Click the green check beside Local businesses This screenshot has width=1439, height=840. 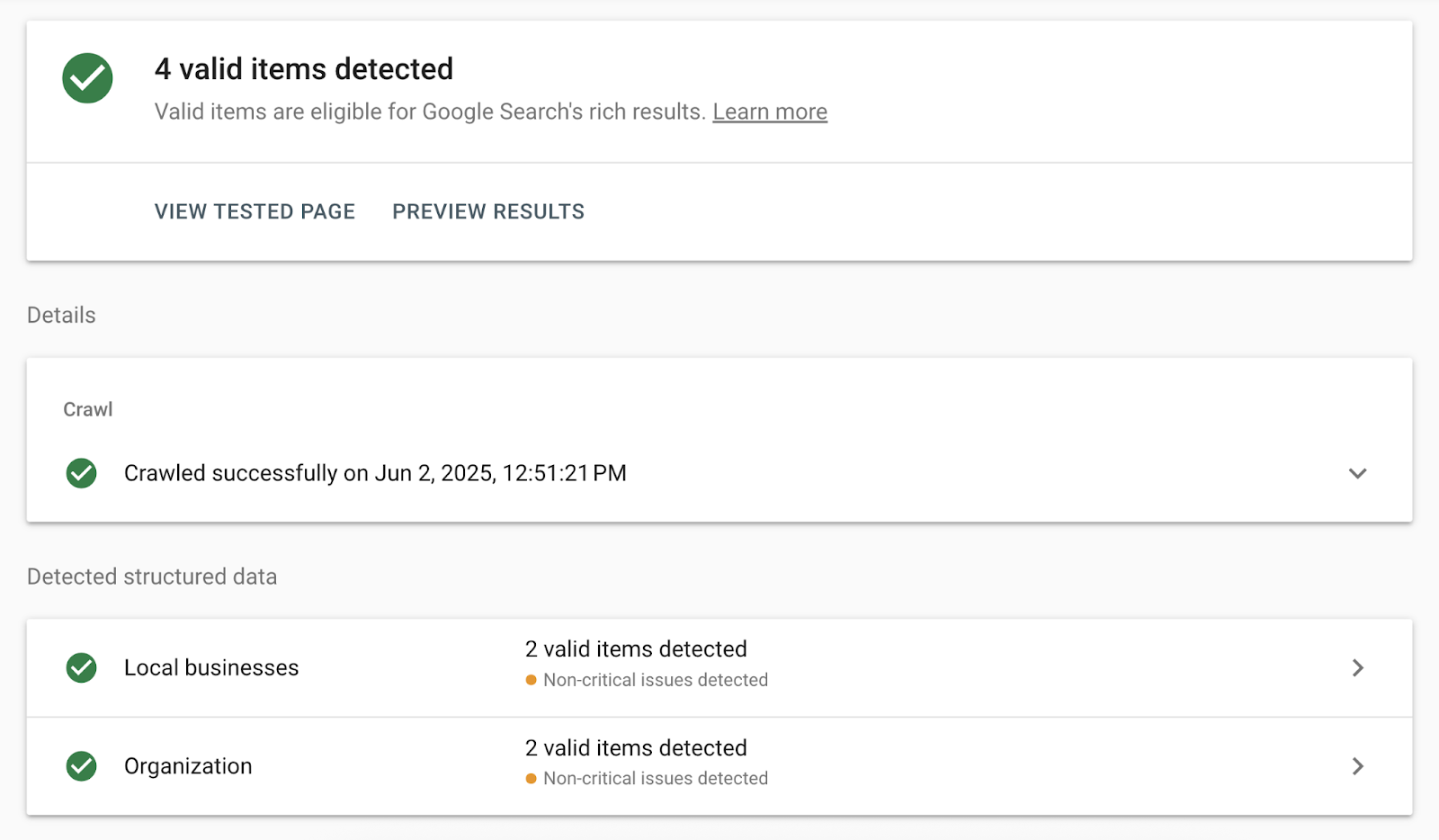point(81,667)
